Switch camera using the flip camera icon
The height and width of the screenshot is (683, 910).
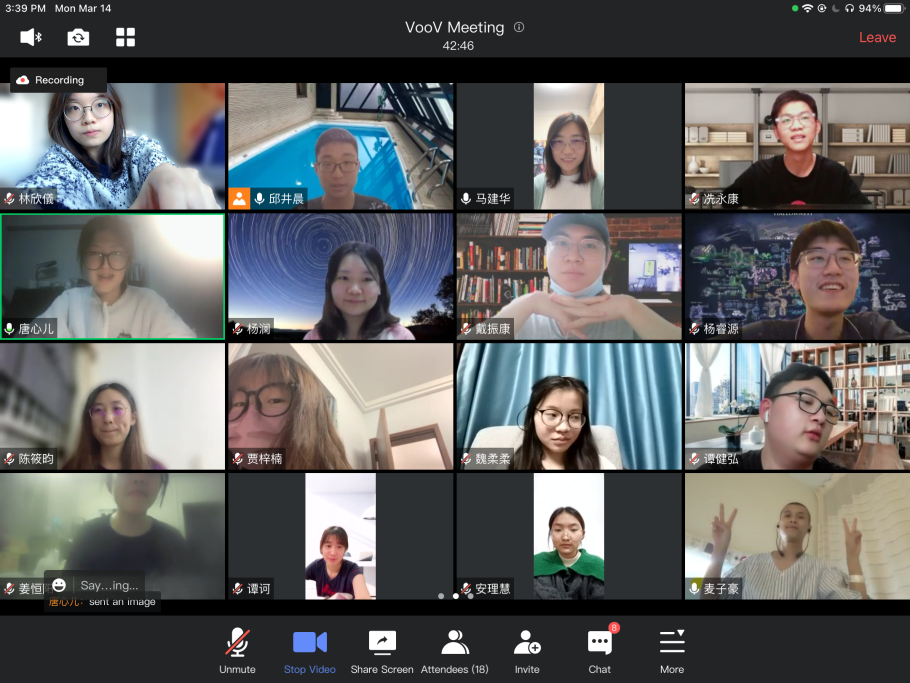coord(78,37)
